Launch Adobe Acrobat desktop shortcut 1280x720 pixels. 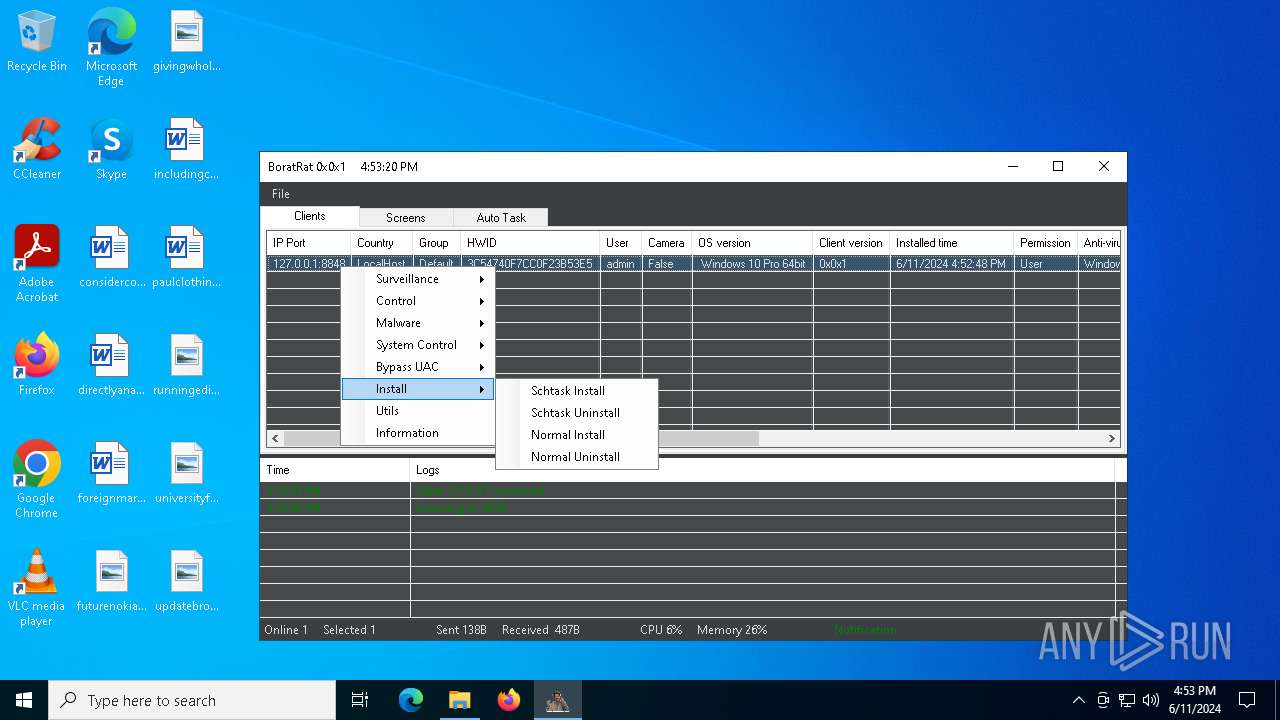pyautogui.click(x=37, y=264)
